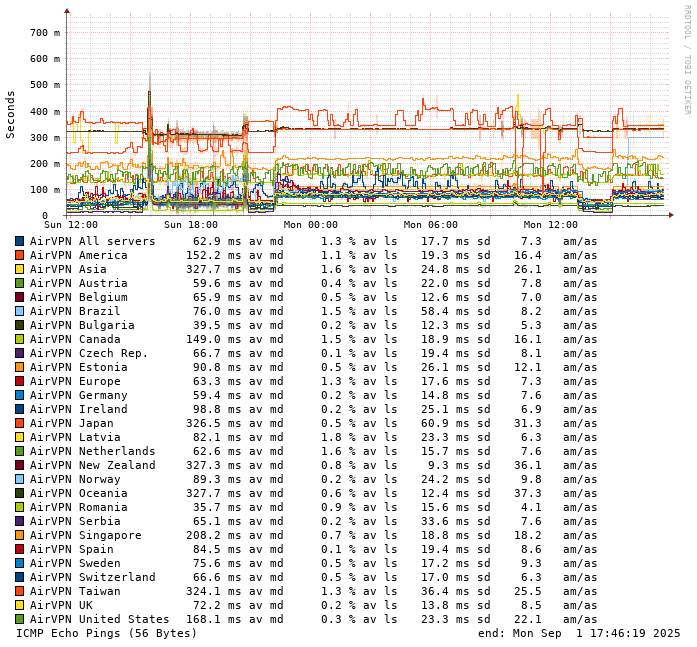
Task: Click the AirVPN Spain legend swatch
Action: pos(20,549)
